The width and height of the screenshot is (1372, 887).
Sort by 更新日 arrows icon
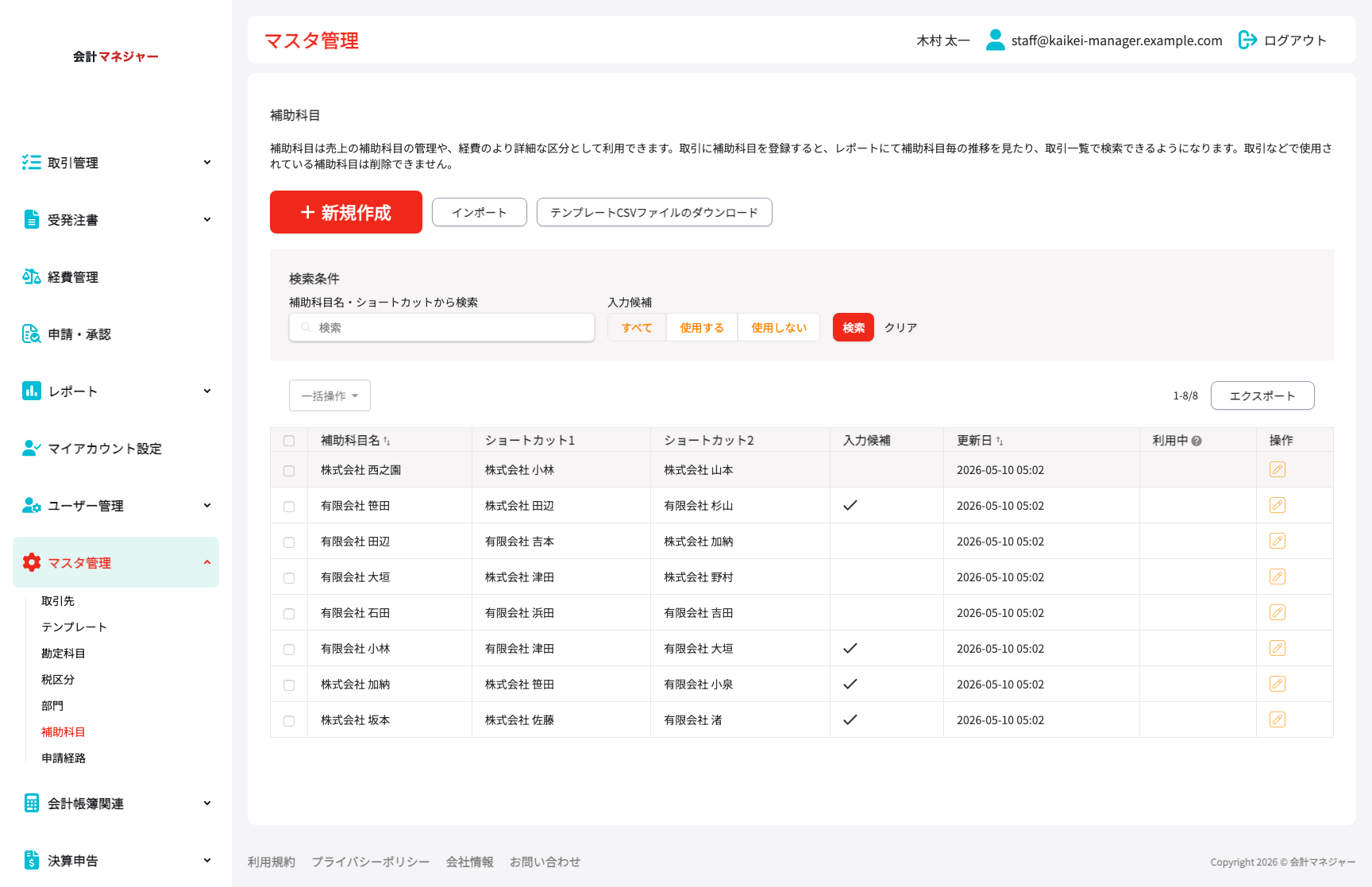[1000, 442]
